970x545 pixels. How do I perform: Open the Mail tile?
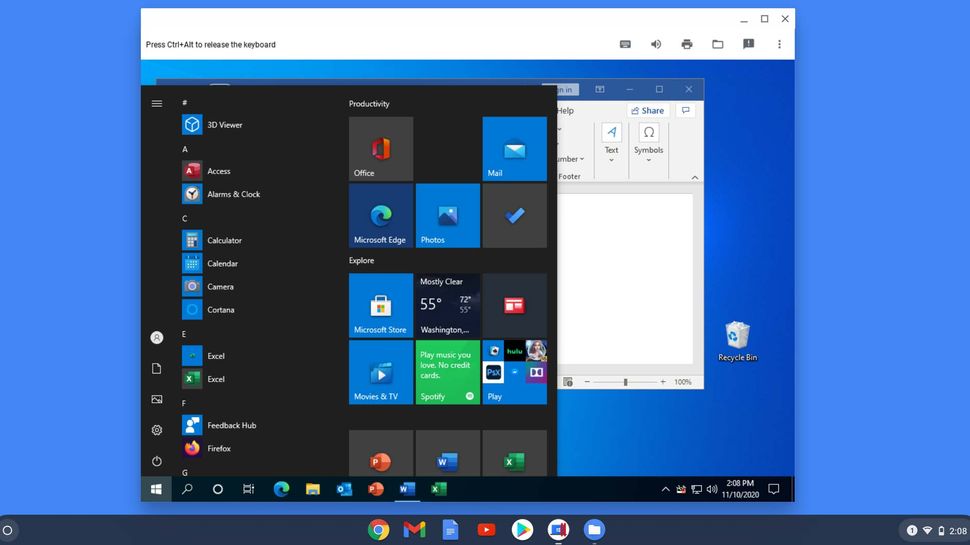click(x=515, y=149)
